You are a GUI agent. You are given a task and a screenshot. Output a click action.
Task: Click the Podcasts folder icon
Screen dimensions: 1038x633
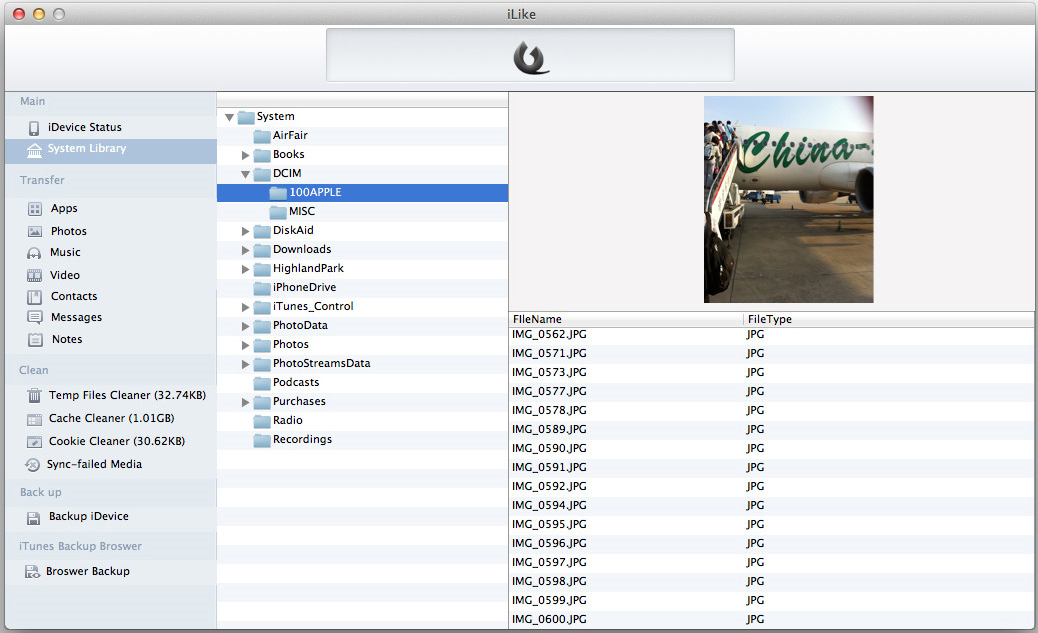(x=262, y=383)
